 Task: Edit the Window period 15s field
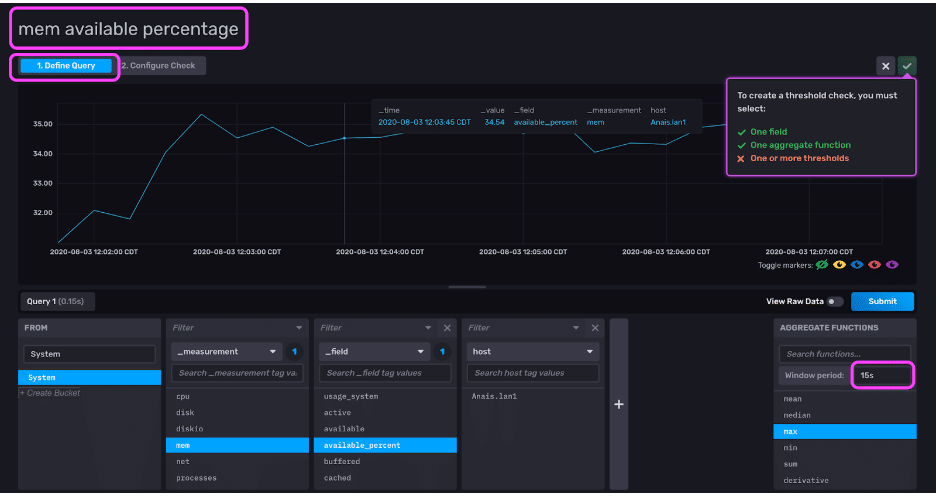882,375
